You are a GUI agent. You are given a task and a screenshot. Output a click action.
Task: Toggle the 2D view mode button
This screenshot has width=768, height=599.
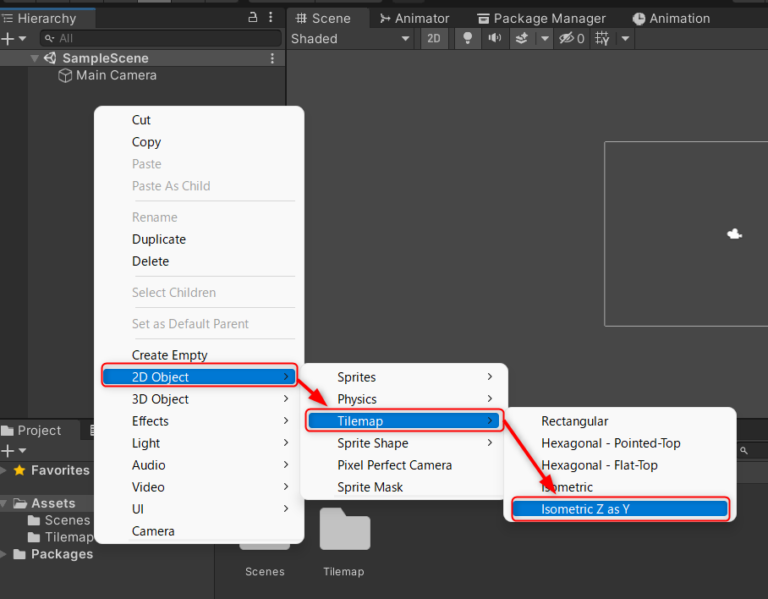(433, 39)
